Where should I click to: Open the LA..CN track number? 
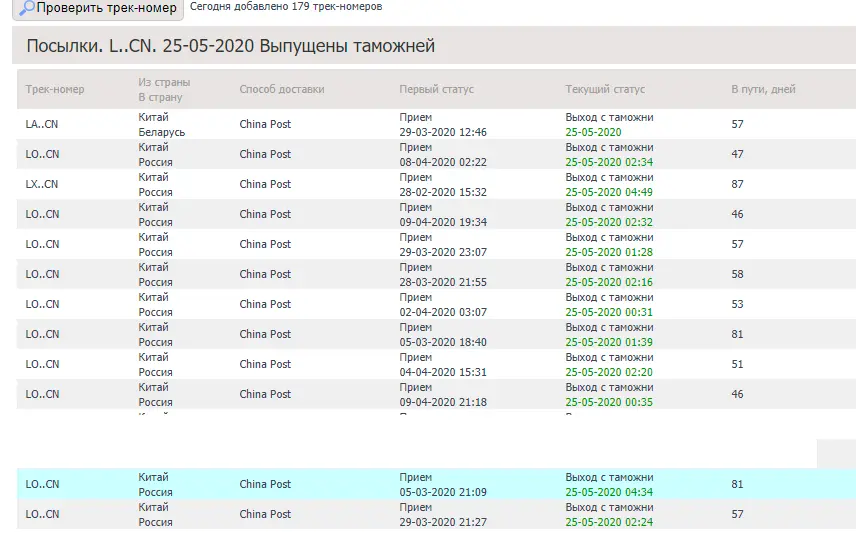pos(41,124)
